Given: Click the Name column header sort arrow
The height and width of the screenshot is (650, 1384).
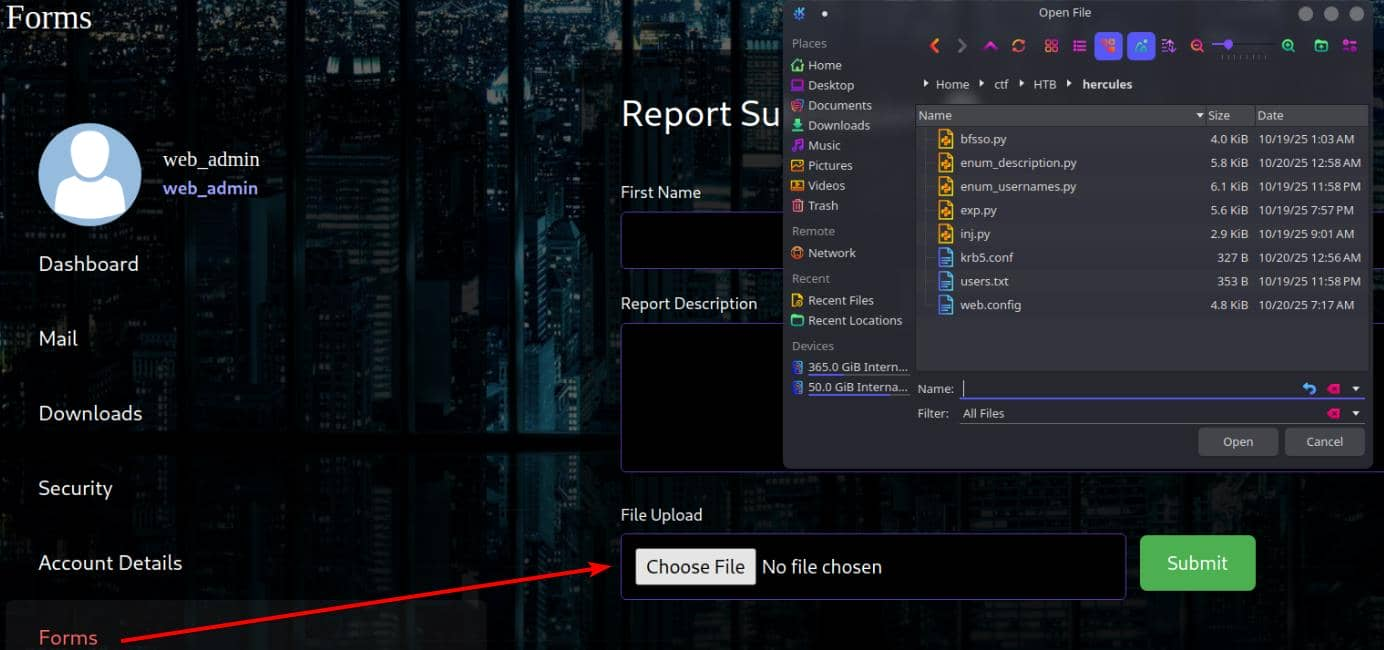Looking at the screenshot, I should point(1200,116).
